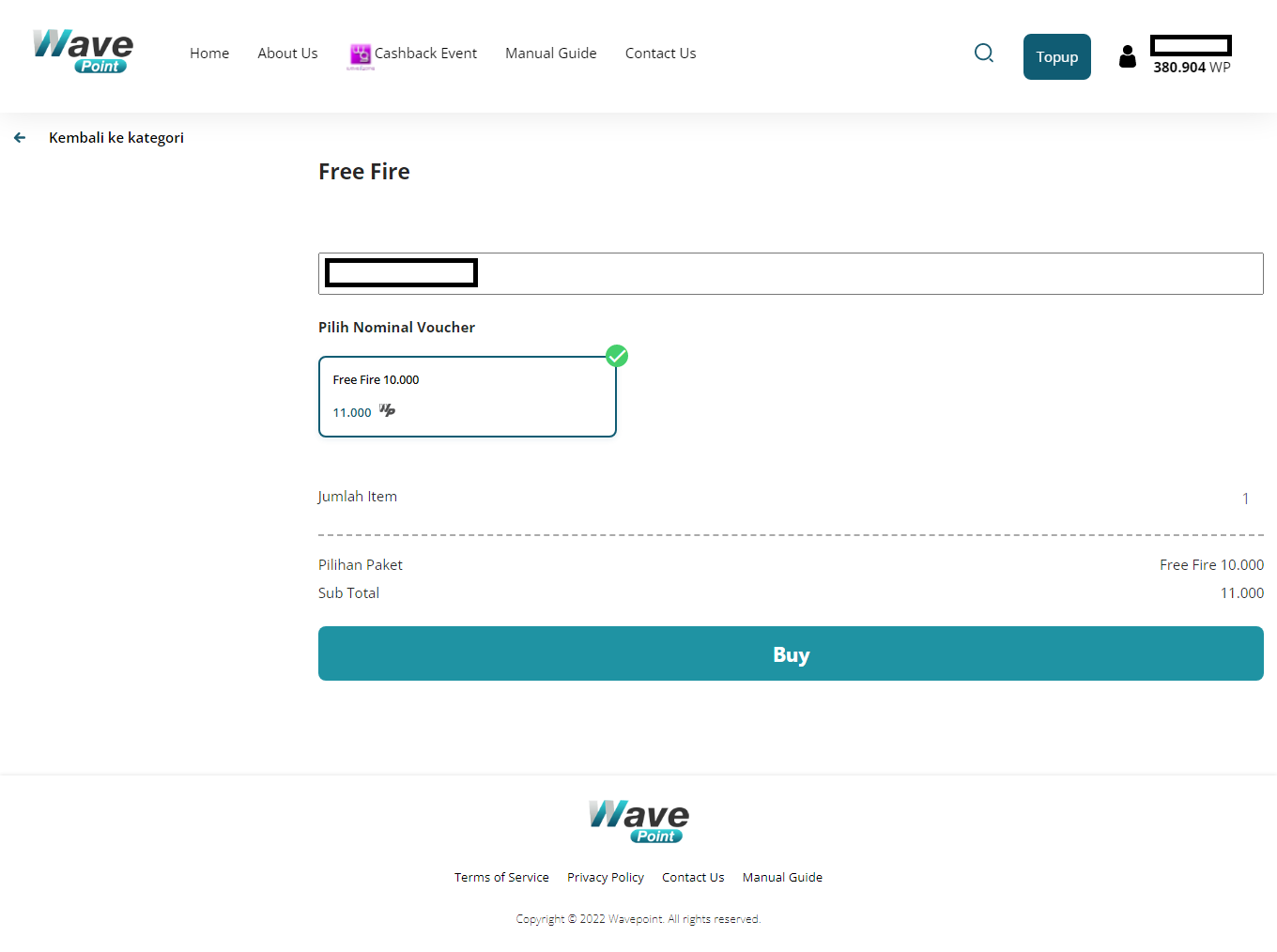Open Contact Us in top navigation
Screen dimensions: 1277x952
(660, 54)
